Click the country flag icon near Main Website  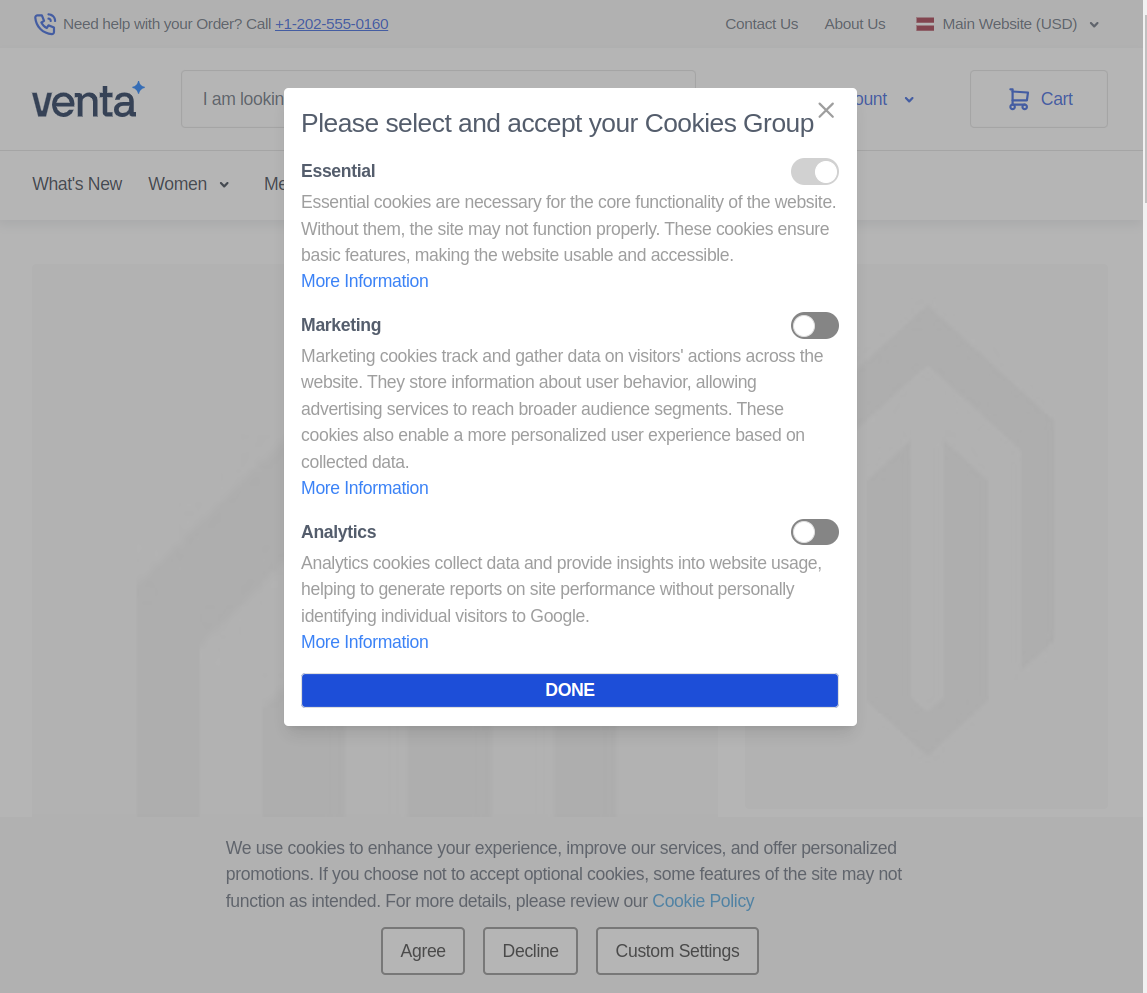coord(924,23)
